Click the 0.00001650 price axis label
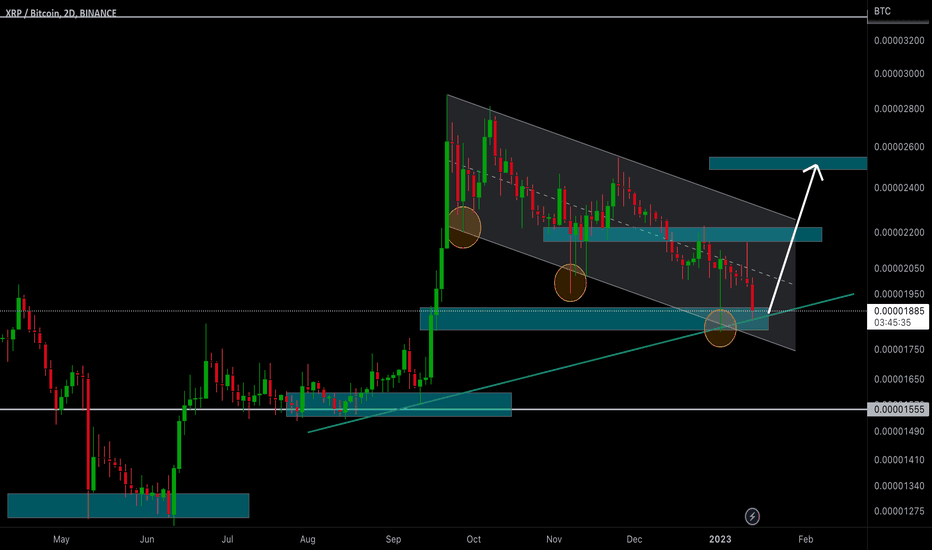This screenshot has width=932, height=550. tap(899, 379)
